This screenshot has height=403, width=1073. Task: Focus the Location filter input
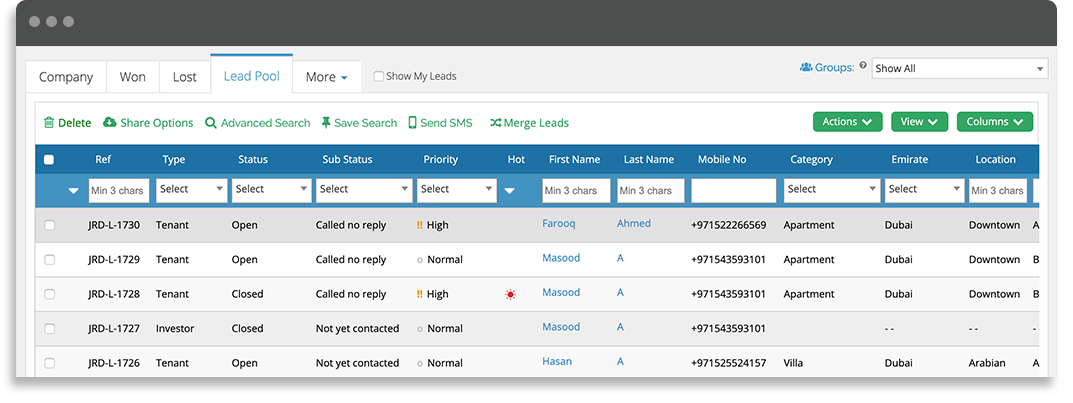point(998,190)
